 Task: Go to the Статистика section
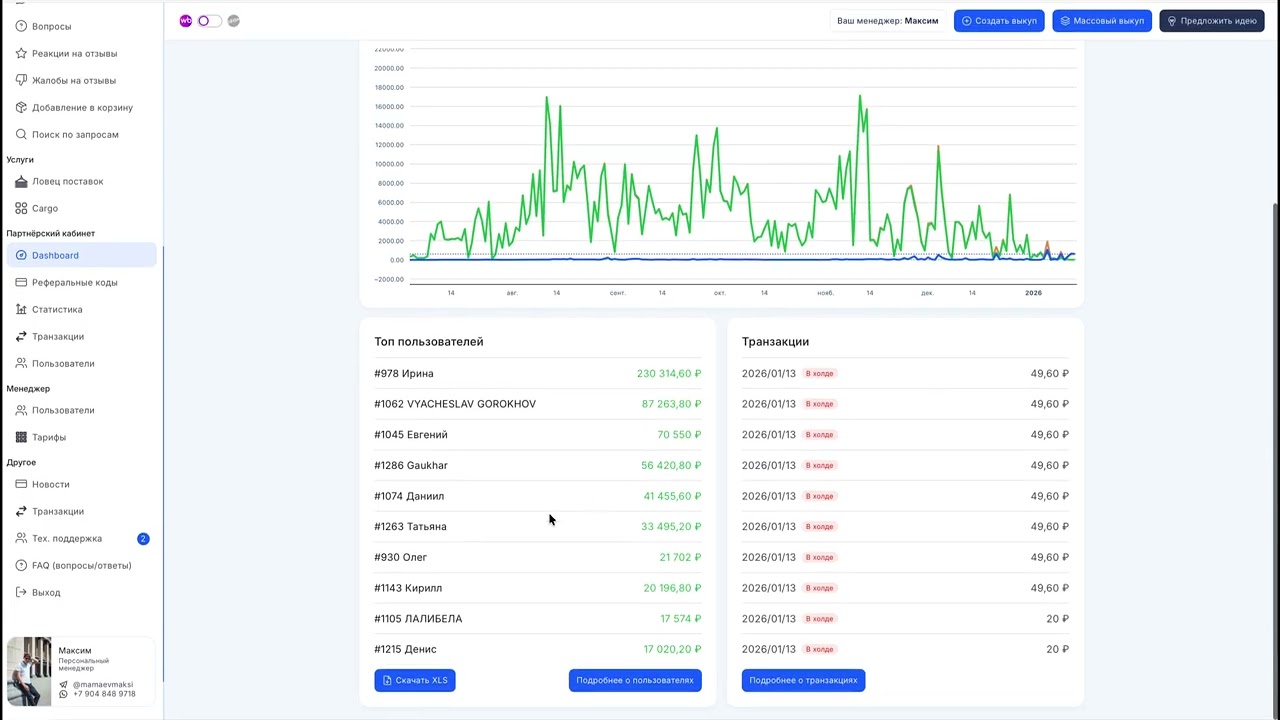pyautogui.click(x=57, y=309)
